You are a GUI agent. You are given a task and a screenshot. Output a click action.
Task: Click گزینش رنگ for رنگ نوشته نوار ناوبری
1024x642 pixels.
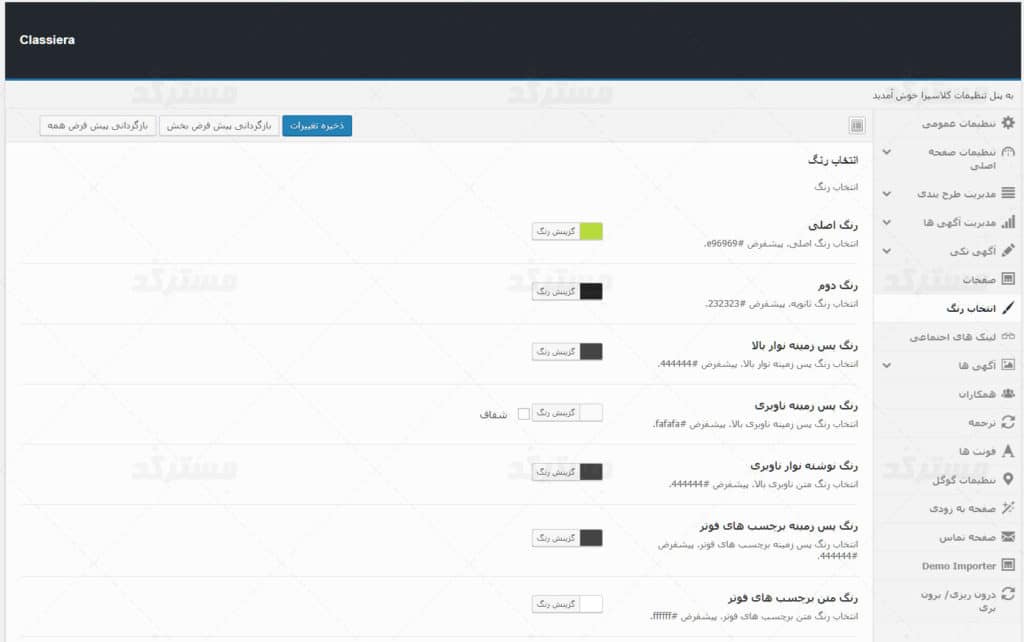pos(556,472)
